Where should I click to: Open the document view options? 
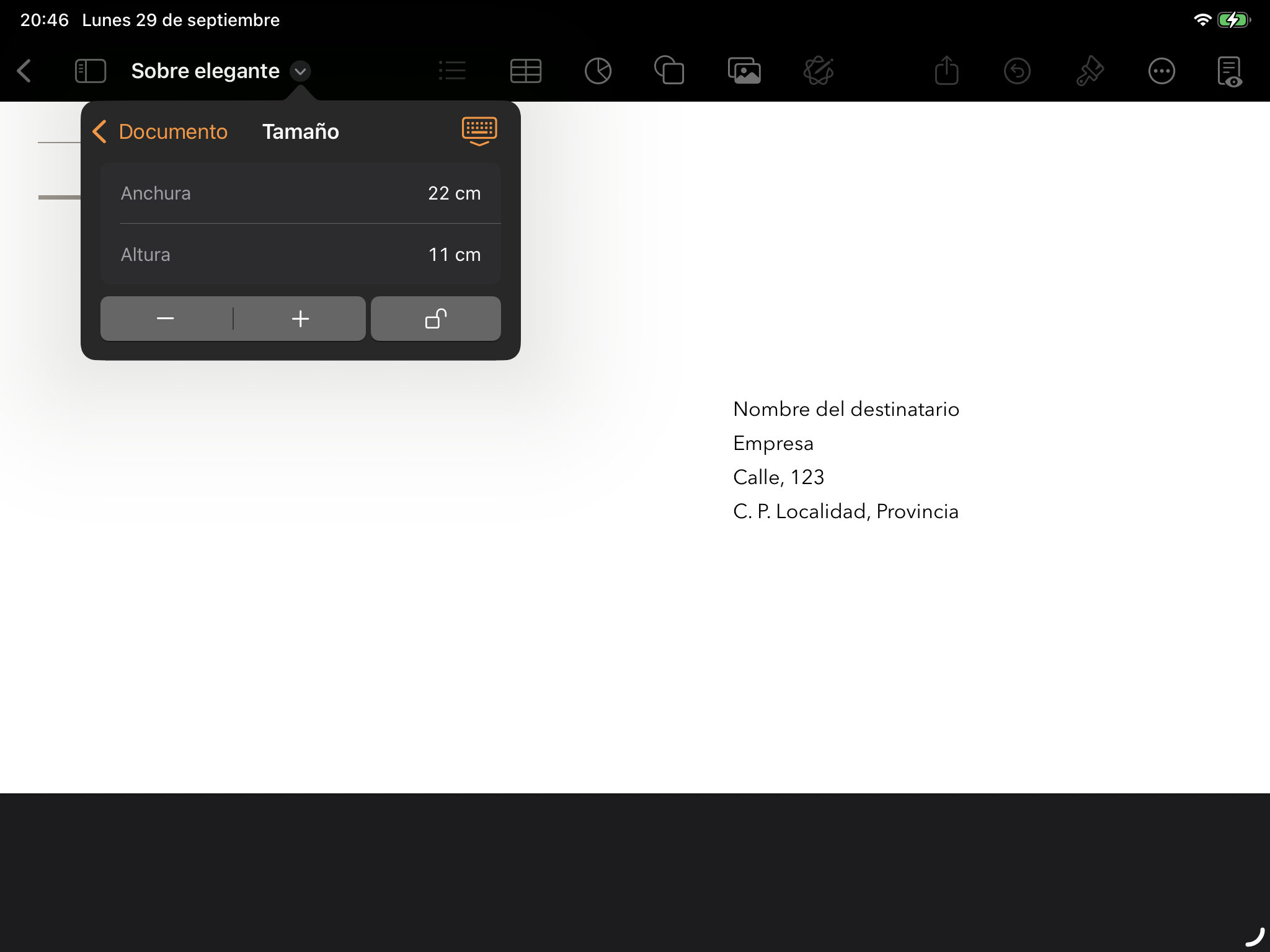[x=1230, y=71]
